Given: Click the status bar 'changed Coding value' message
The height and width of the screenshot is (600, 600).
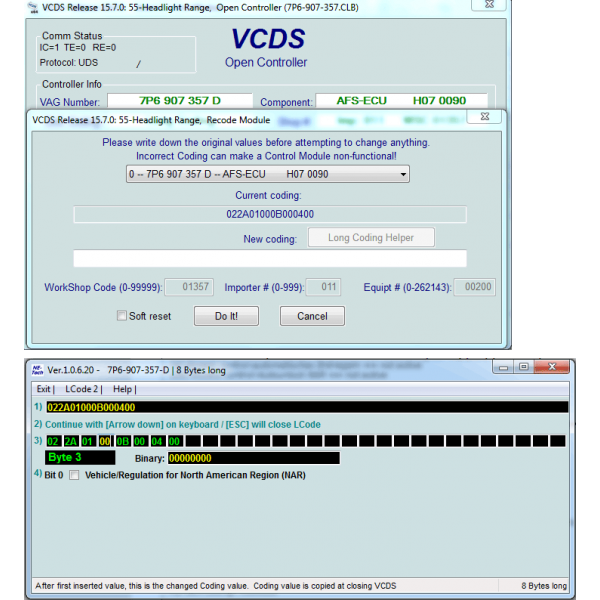Looking at the screenshot, I should pos(216,586).
